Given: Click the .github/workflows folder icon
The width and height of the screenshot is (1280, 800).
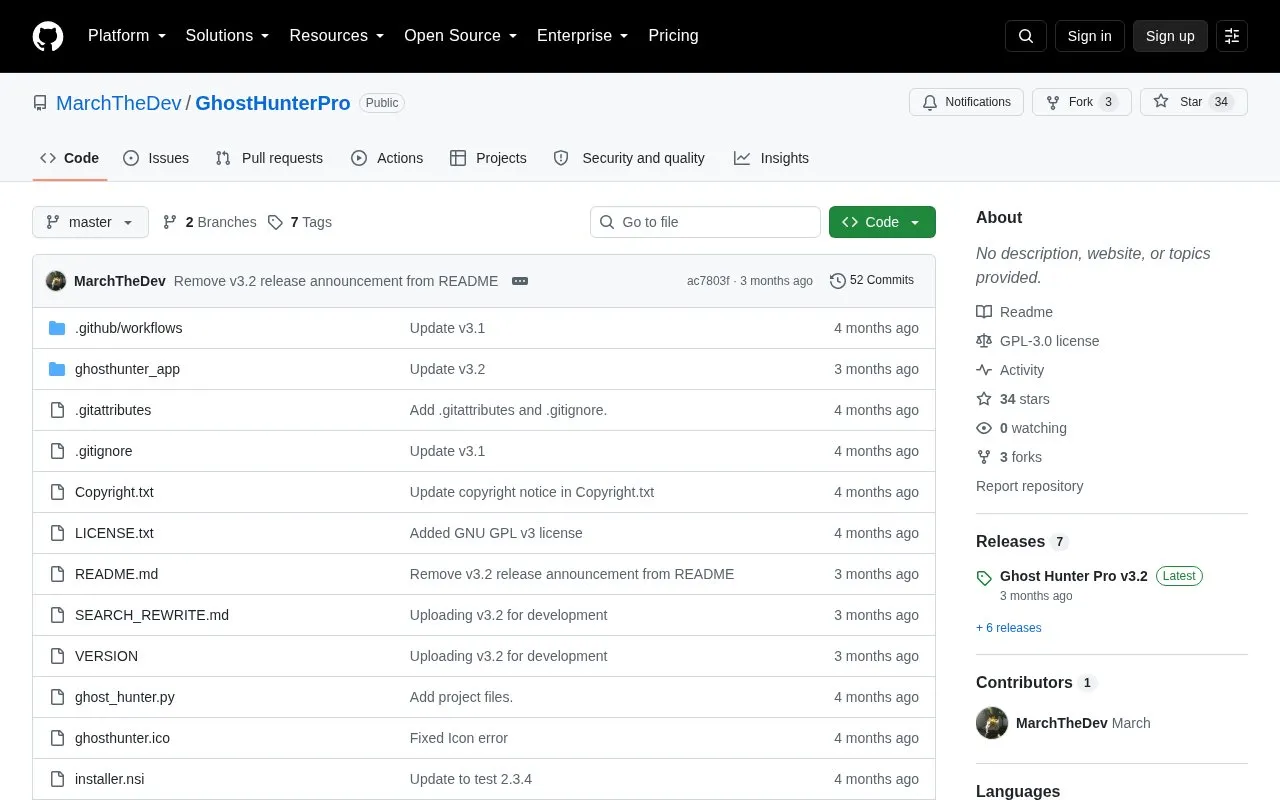Looking at the screenshot, I should (x=57, y=328).
